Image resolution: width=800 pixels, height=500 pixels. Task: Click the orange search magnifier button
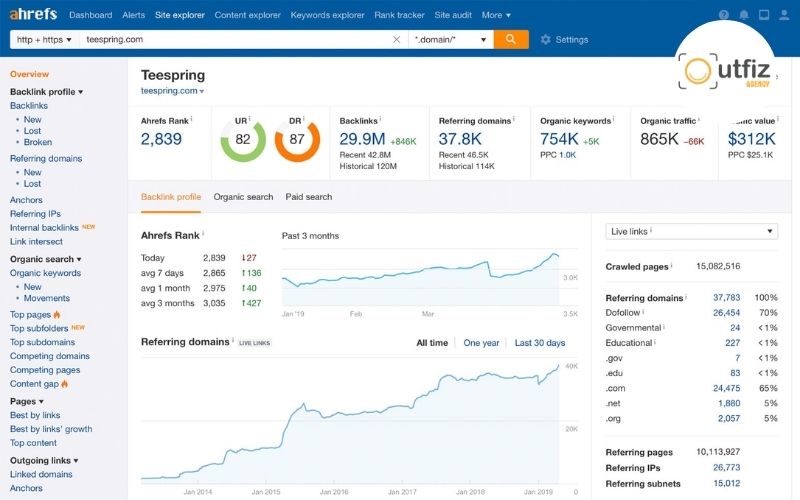[x=511, y=39]
